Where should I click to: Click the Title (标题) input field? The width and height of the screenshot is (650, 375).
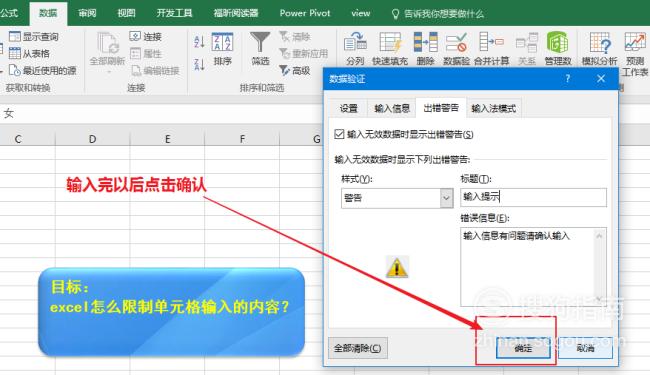point(534,197)
